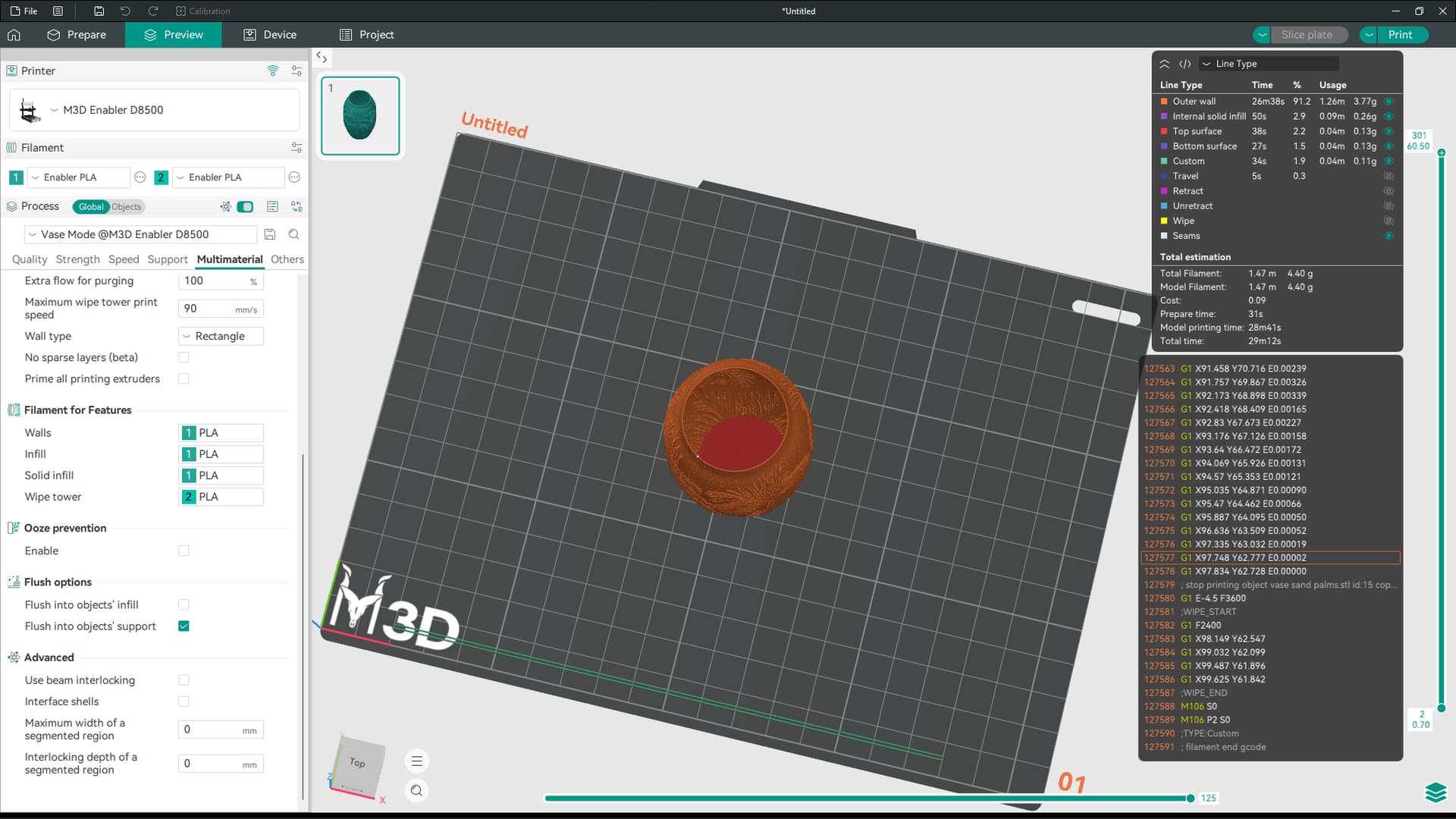Click the home icon in top bar

(14, 35)
